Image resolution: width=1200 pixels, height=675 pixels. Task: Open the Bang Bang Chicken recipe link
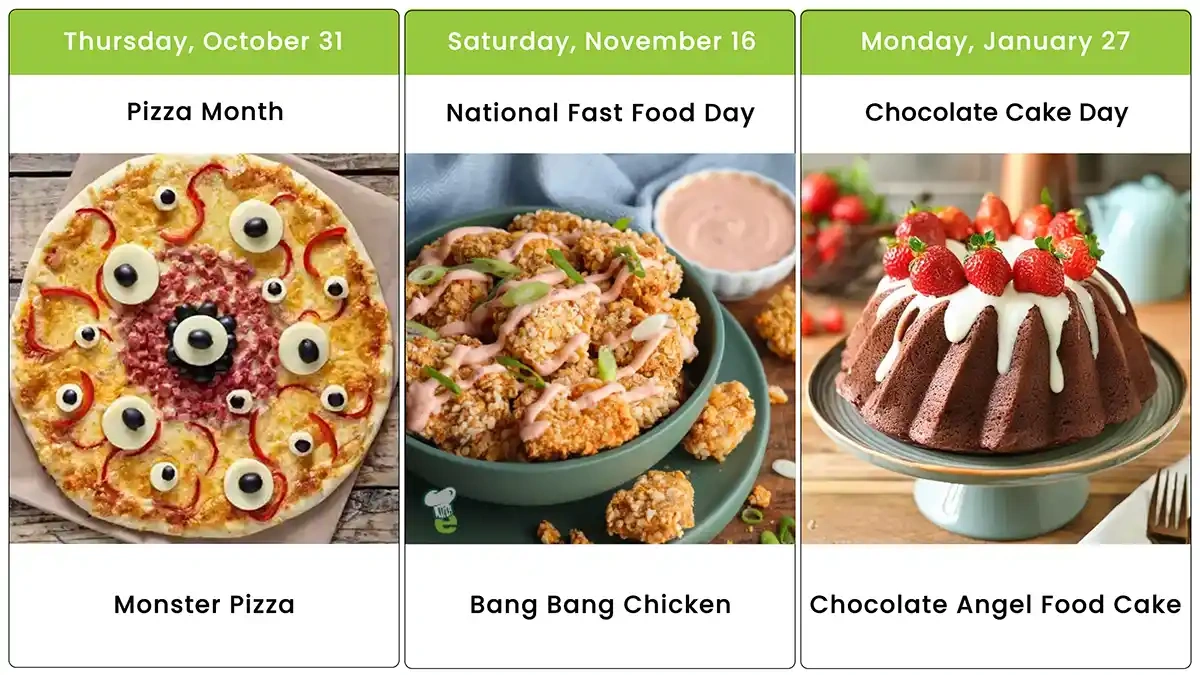(600, 604)
